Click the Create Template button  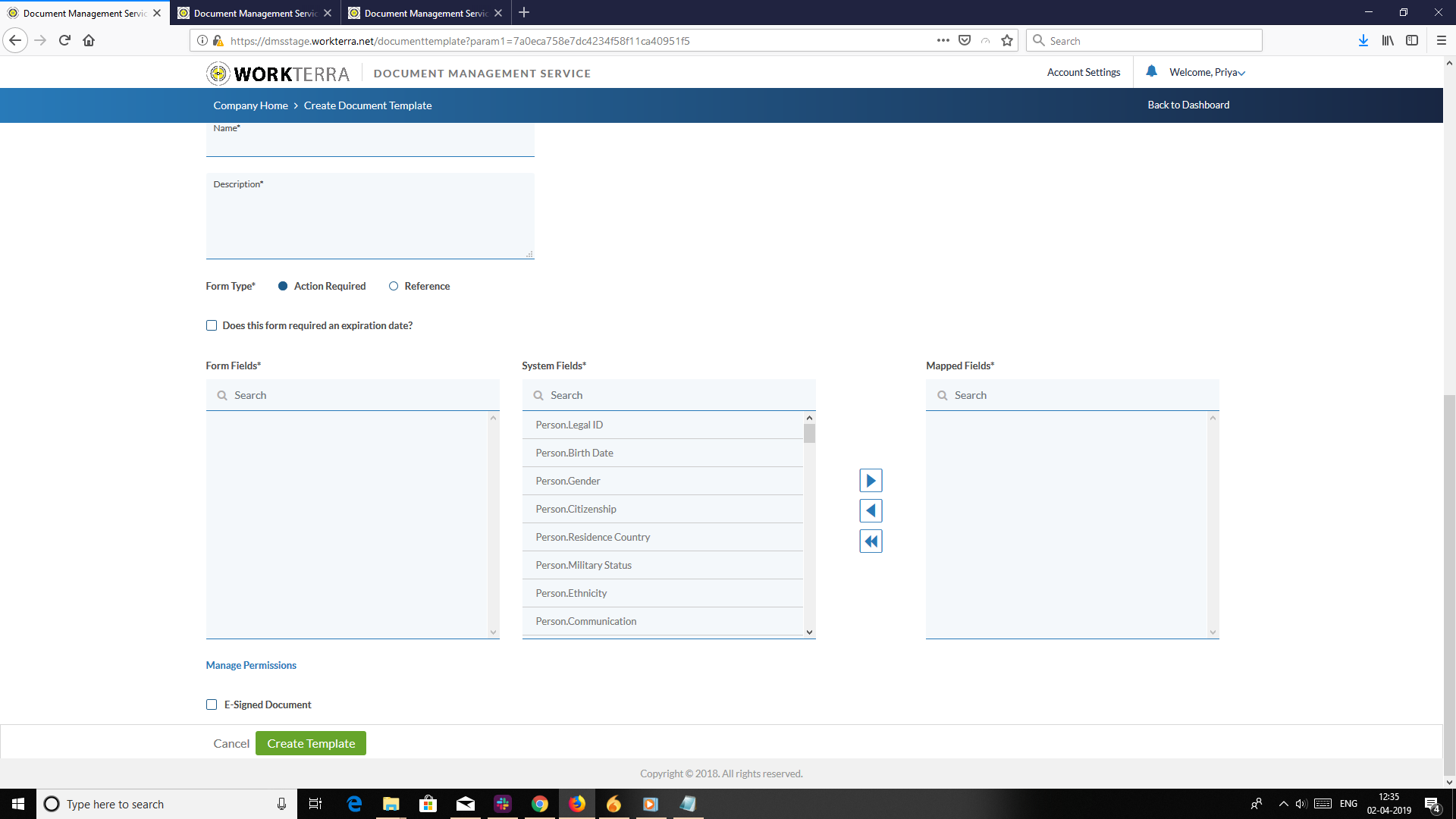pos(311,743)
